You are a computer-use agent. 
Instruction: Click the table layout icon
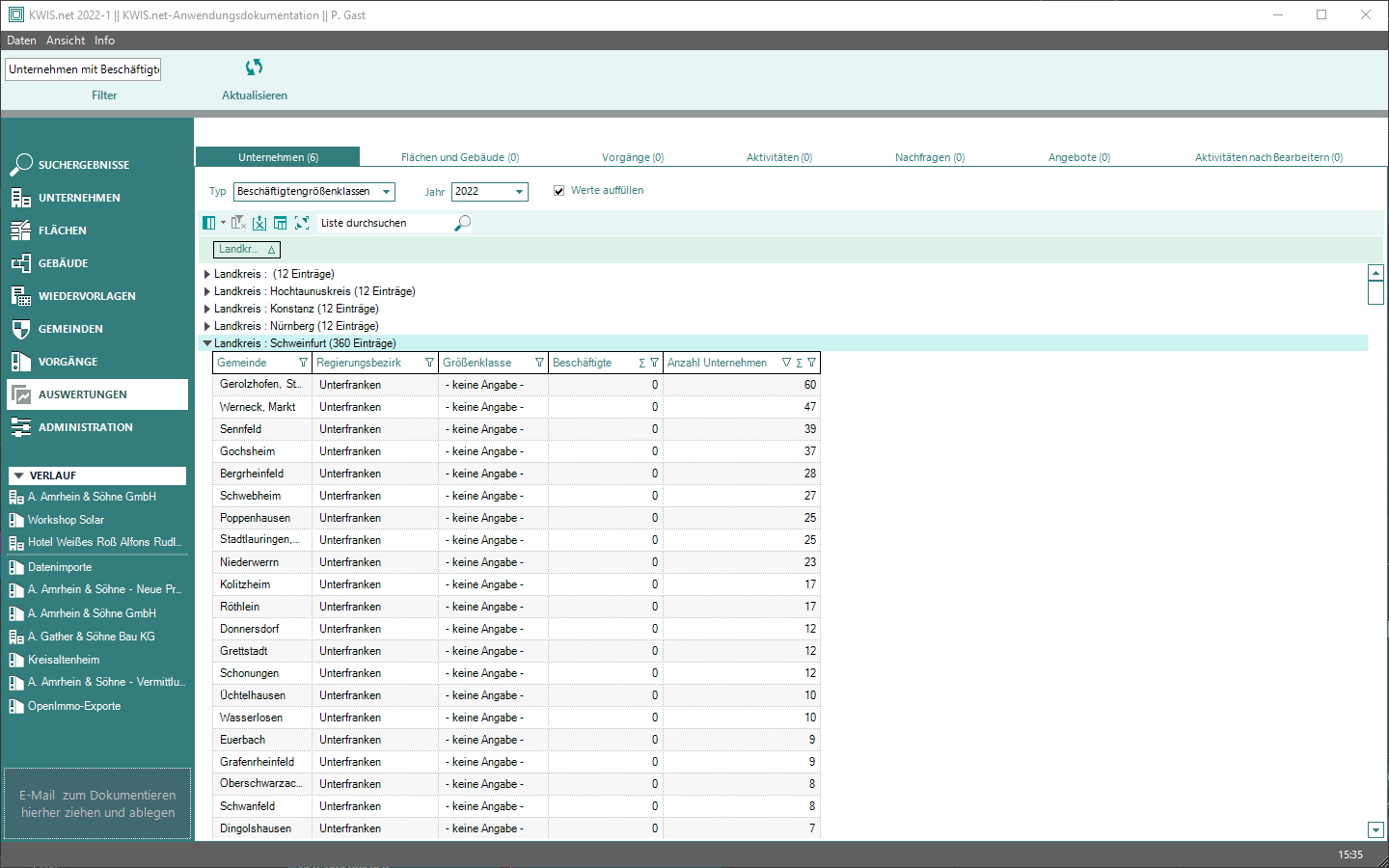[281, 223]
